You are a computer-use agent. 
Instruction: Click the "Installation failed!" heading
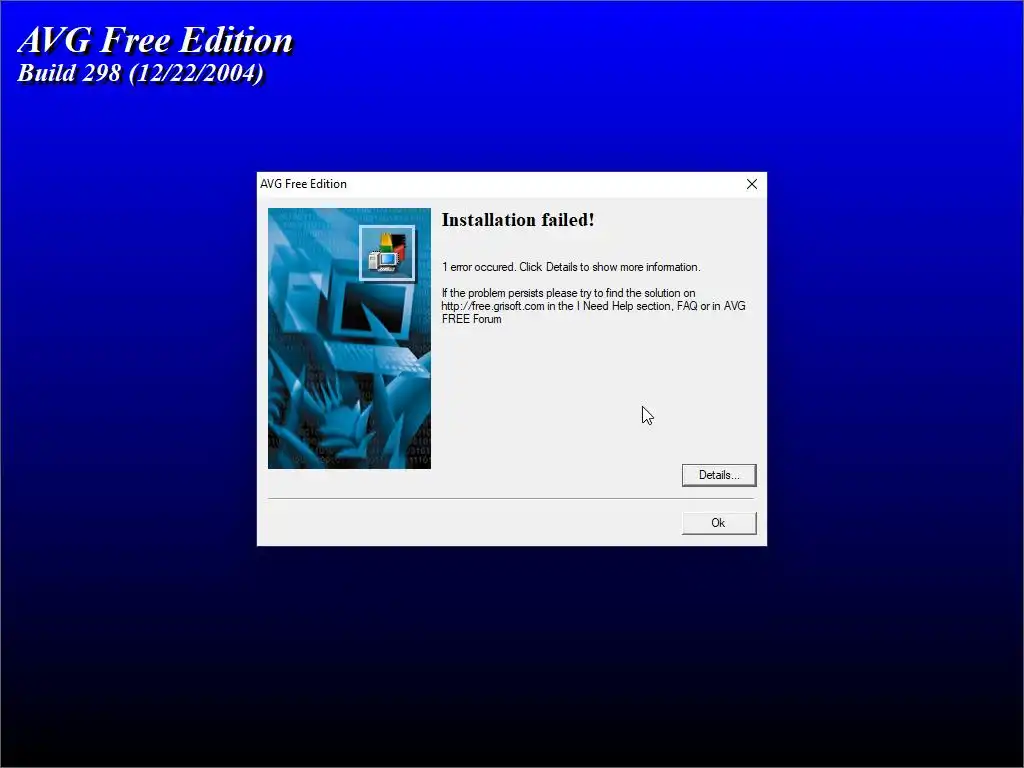click(518, 220)
